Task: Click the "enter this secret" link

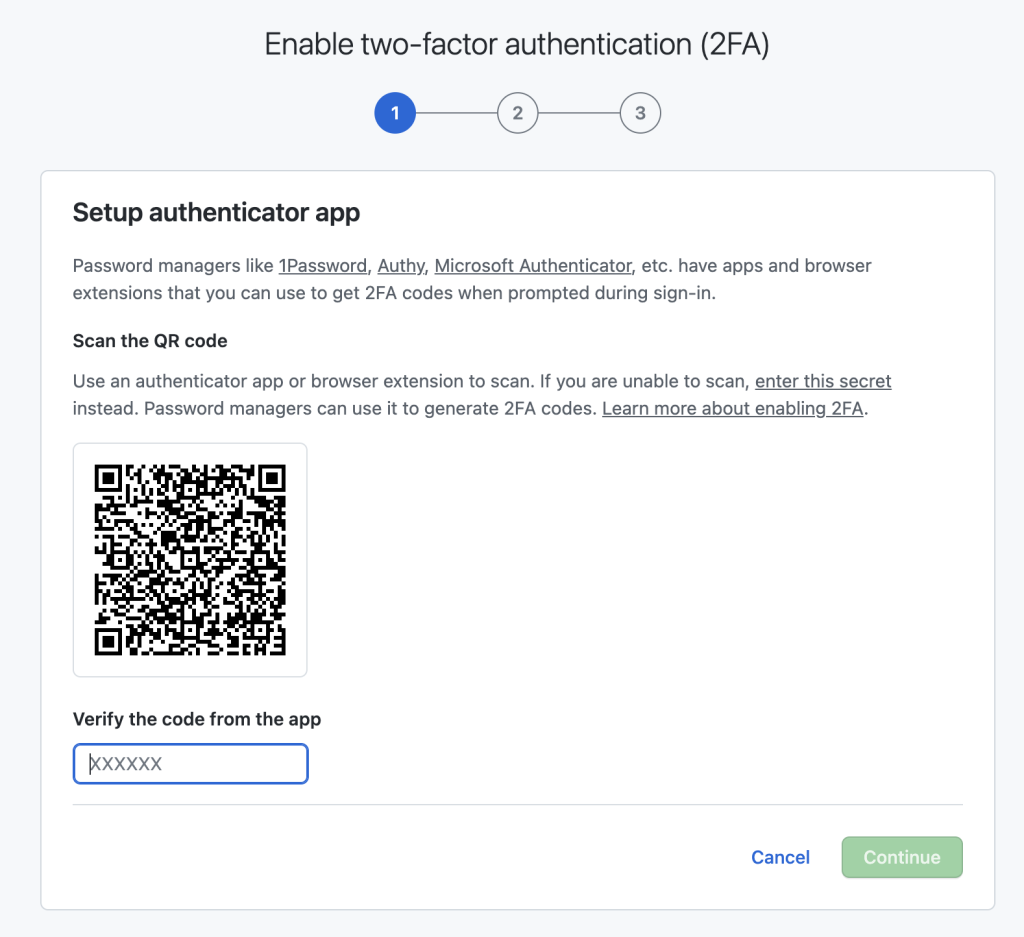Action: 823,381
